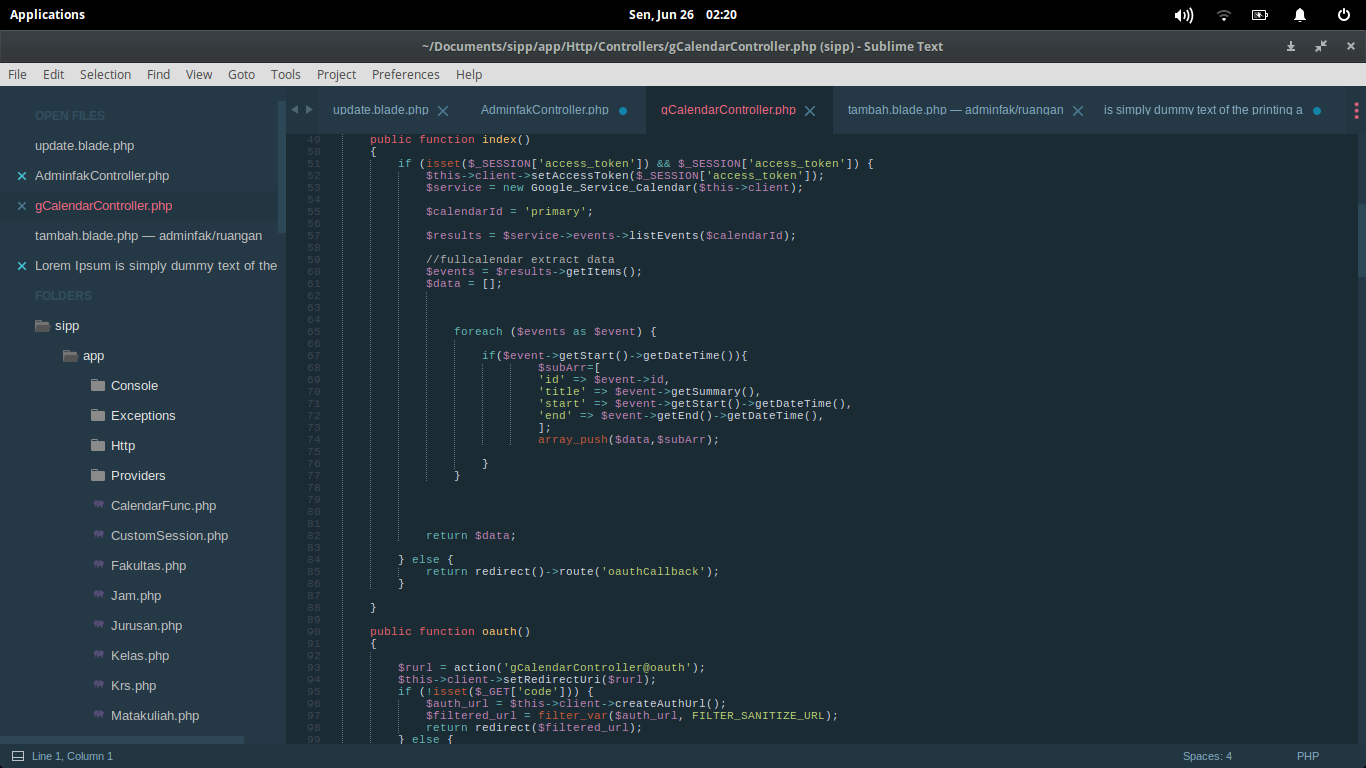Screen dimensions: 1366x768
Task: Open the Tools menu
Action: [x=285, y=74]
